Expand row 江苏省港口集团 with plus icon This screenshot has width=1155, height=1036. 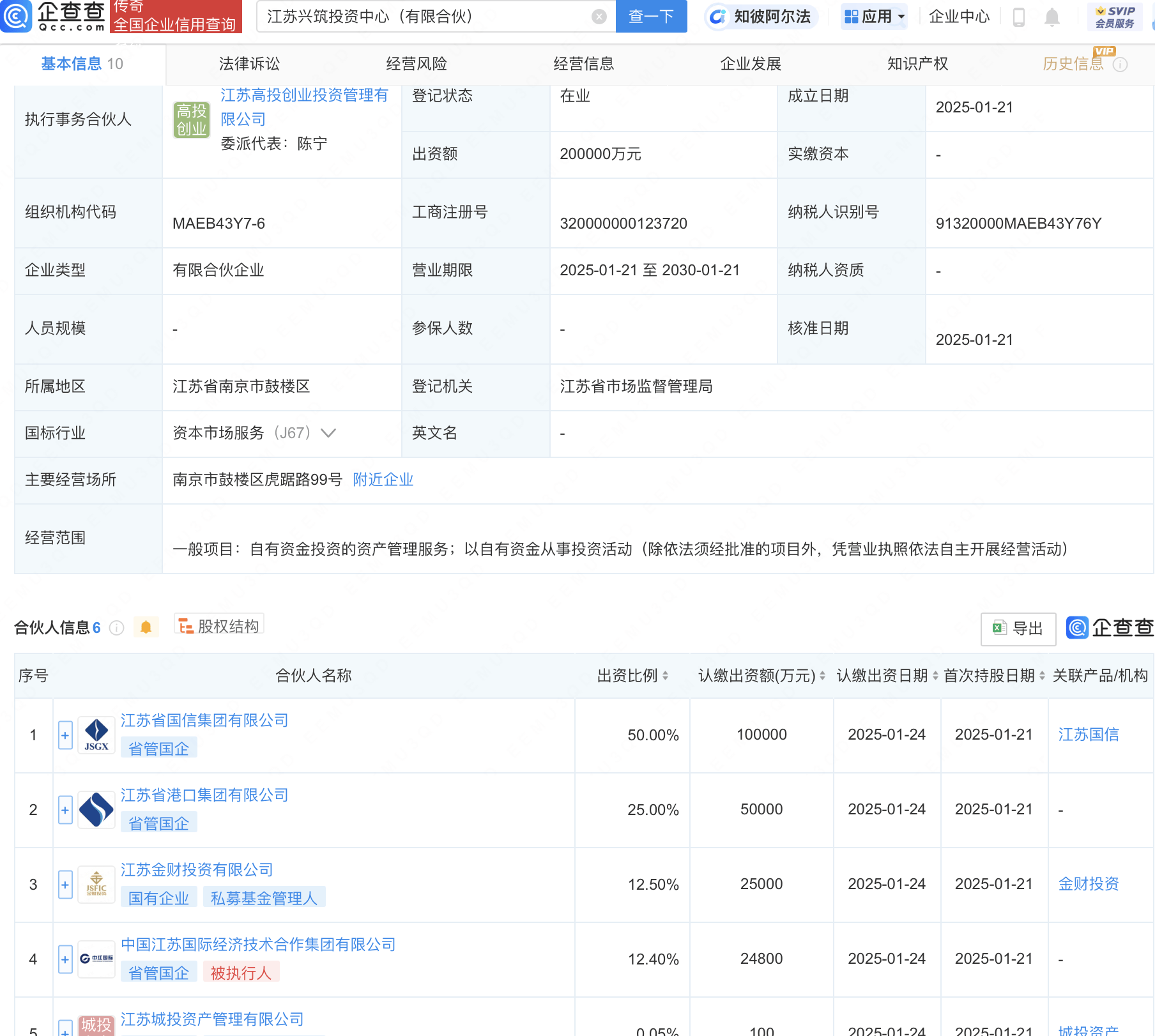point(65,811)
